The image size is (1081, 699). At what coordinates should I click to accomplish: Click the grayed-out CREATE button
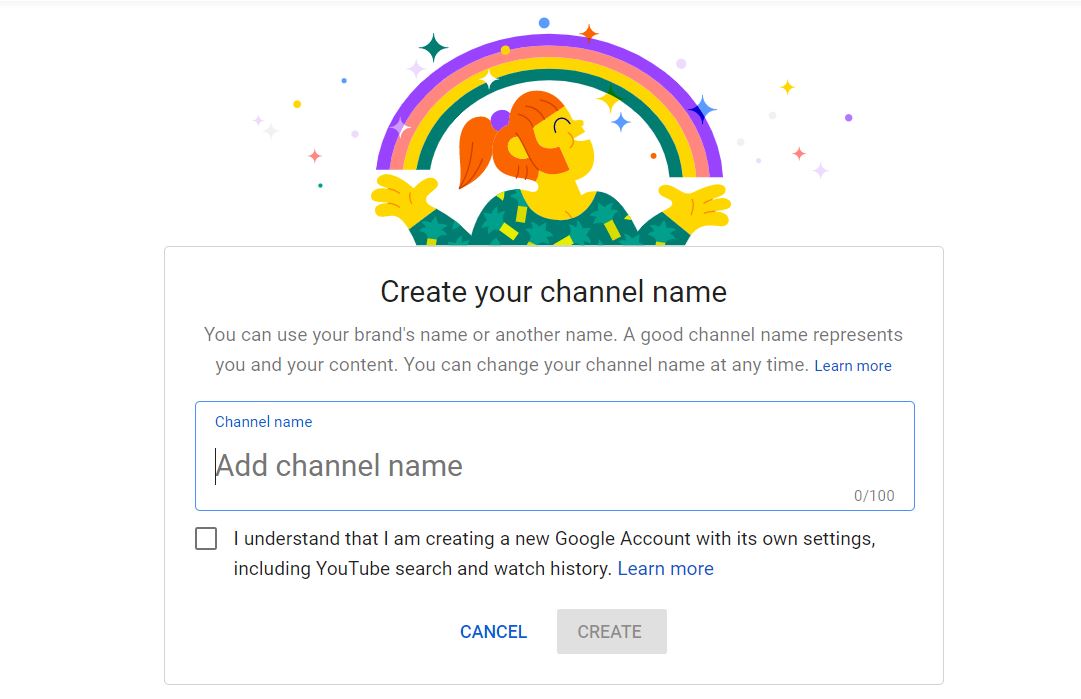pyautogui.click(x=612, y=631)
